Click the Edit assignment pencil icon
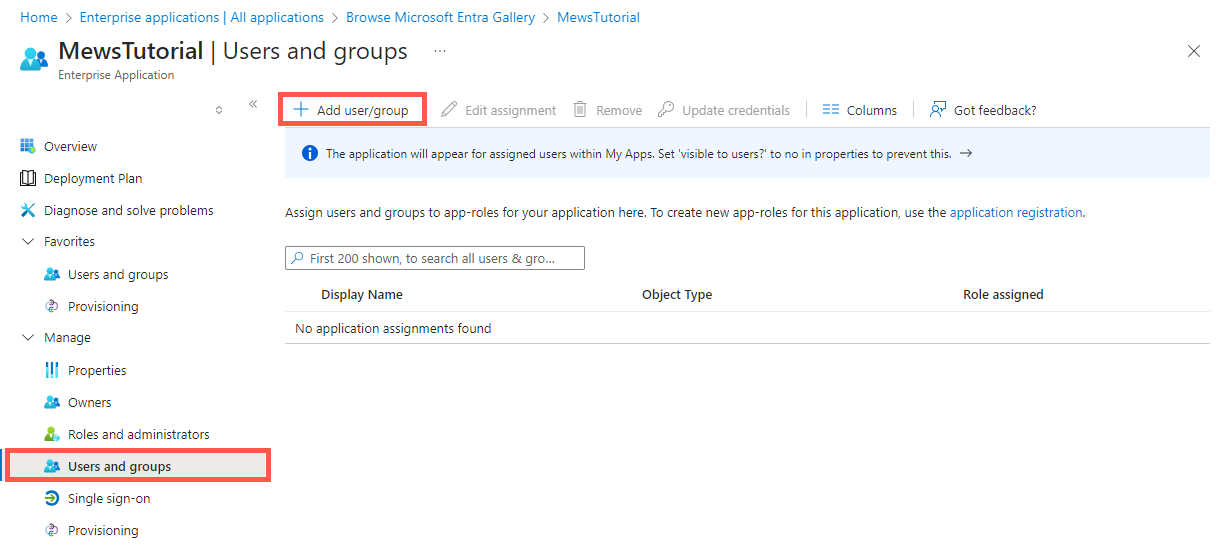The height and width of the screenshot is (546, 1228). [x=449, y=110]
